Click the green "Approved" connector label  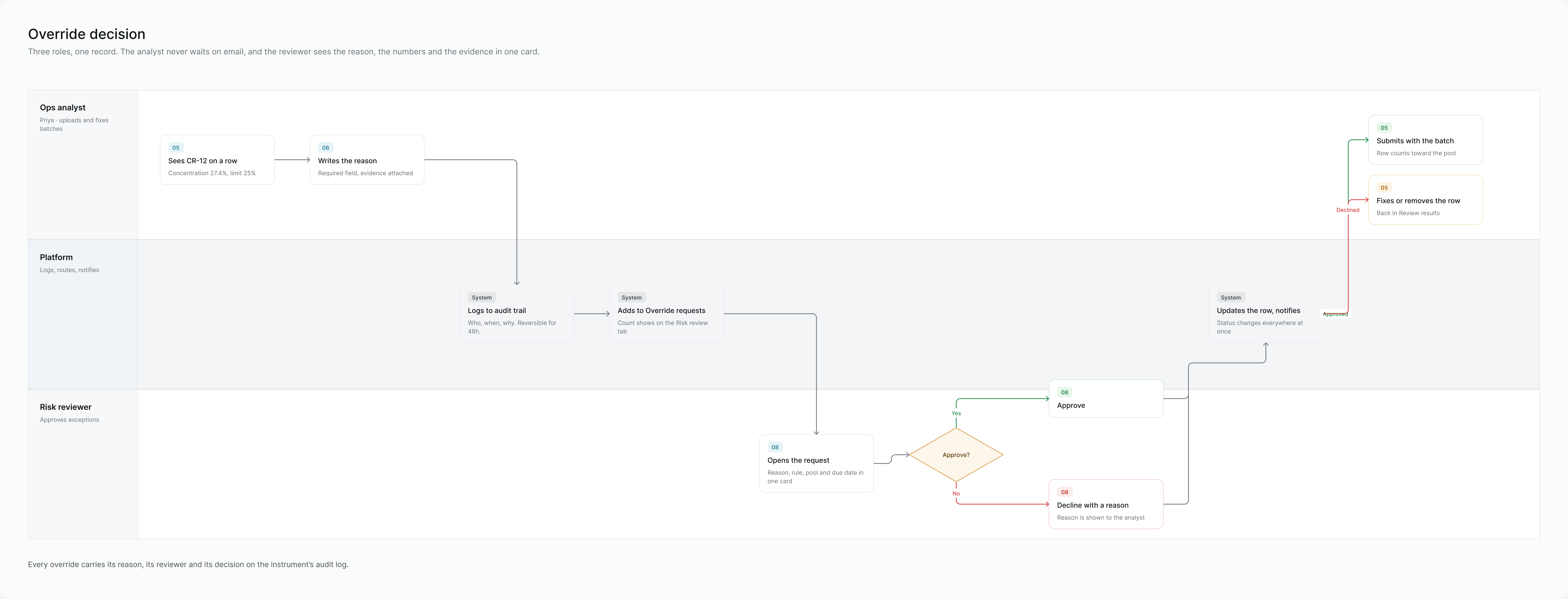(x=1336, y=314)
